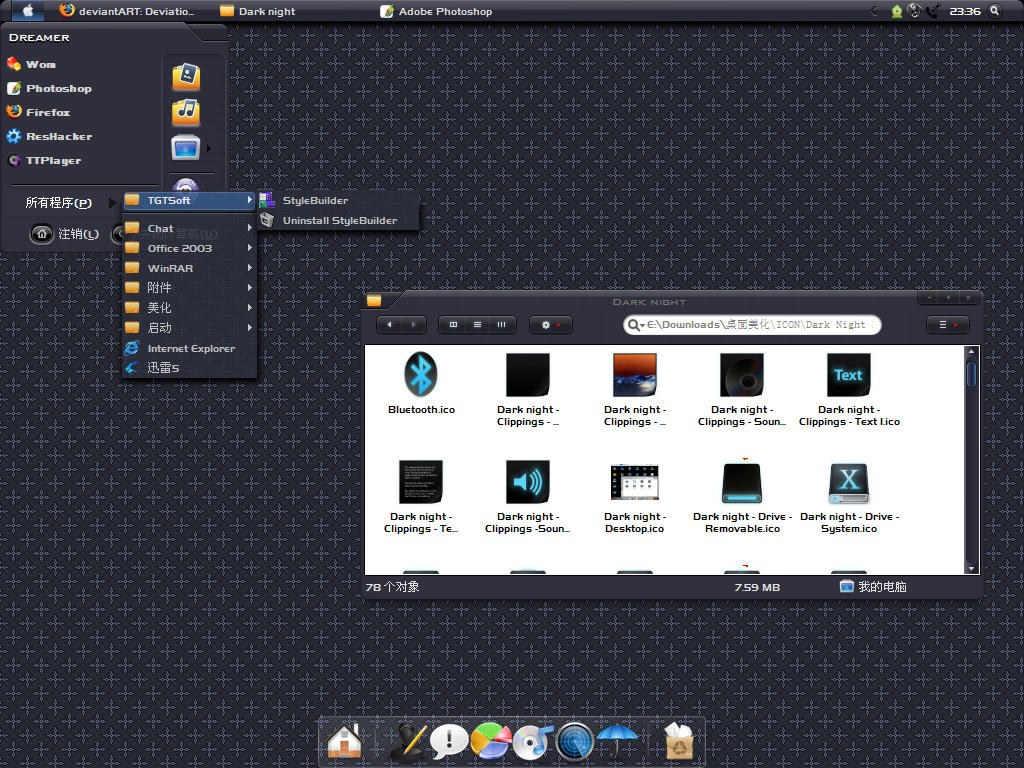Launch Photoshop from start menu
This screenshot has width=1024, height=768.
click(x=49, y=88)
